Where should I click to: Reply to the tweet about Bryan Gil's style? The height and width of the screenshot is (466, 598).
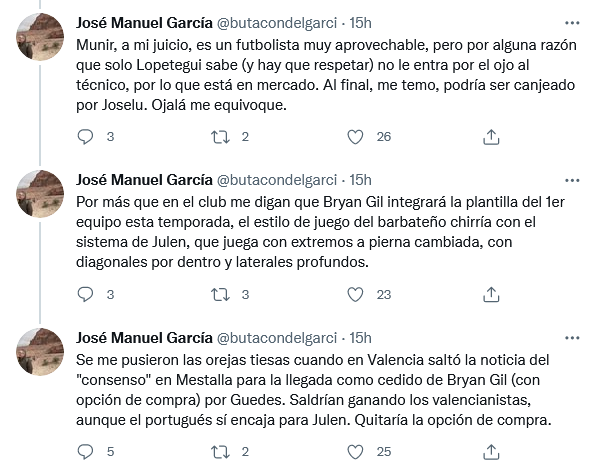tap(85, 294)
